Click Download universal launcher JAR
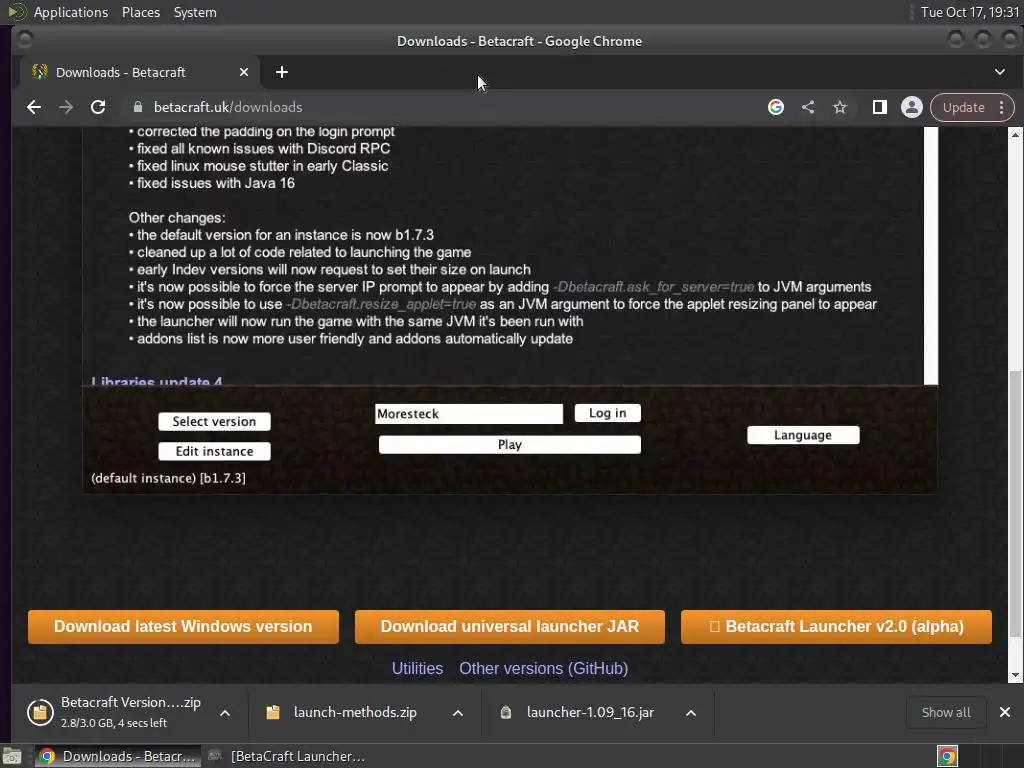Screen dimensions: 1024x768 509,627
